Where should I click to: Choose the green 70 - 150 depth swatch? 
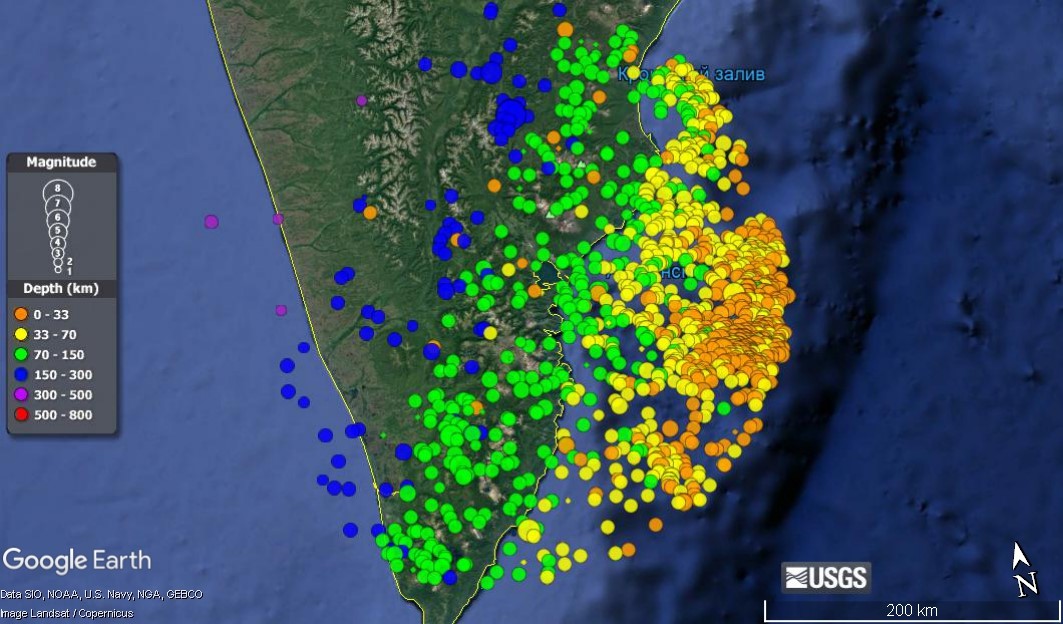point(21,354)
